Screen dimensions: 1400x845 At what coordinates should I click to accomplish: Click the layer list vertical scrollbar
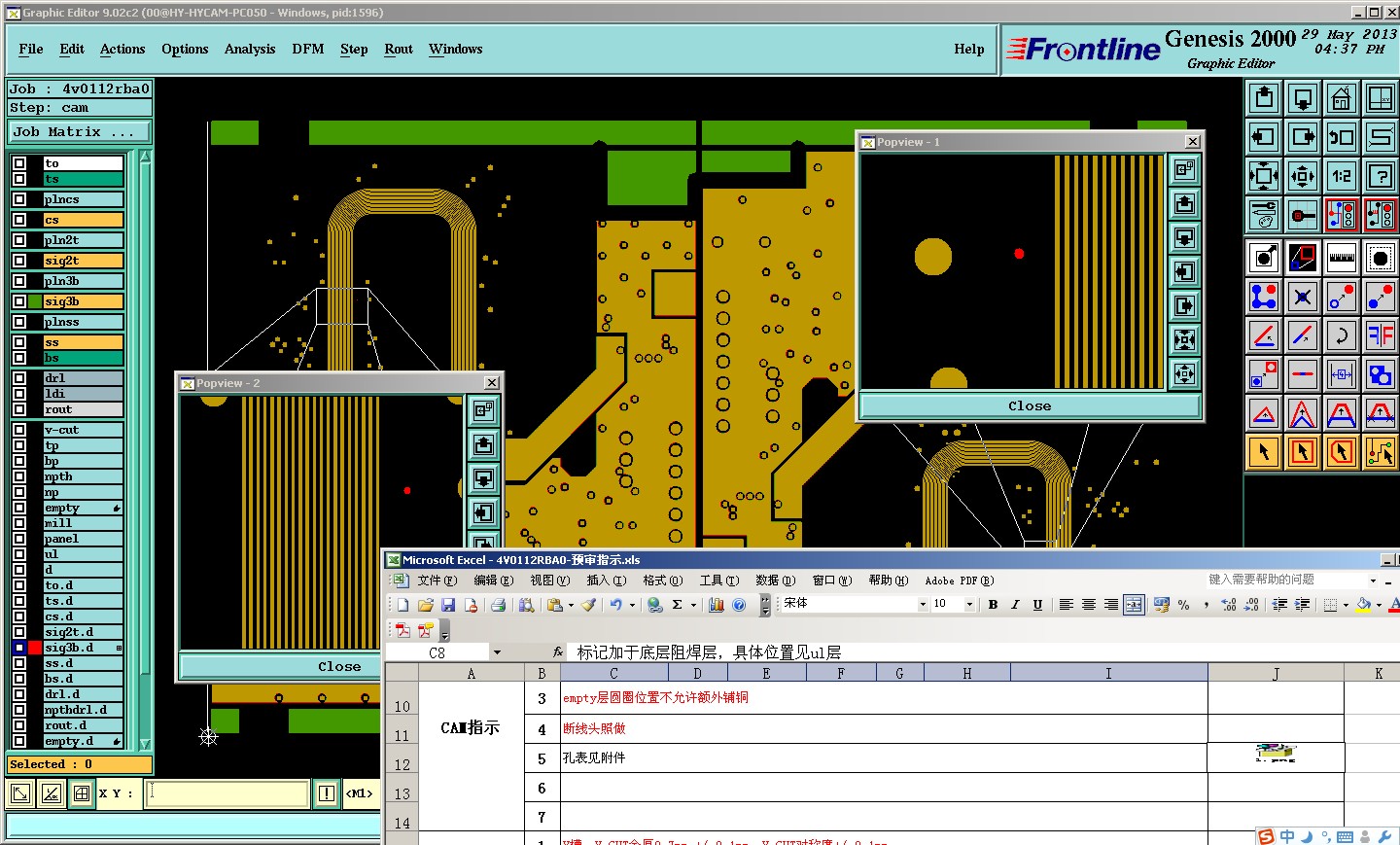click(145, 449)
